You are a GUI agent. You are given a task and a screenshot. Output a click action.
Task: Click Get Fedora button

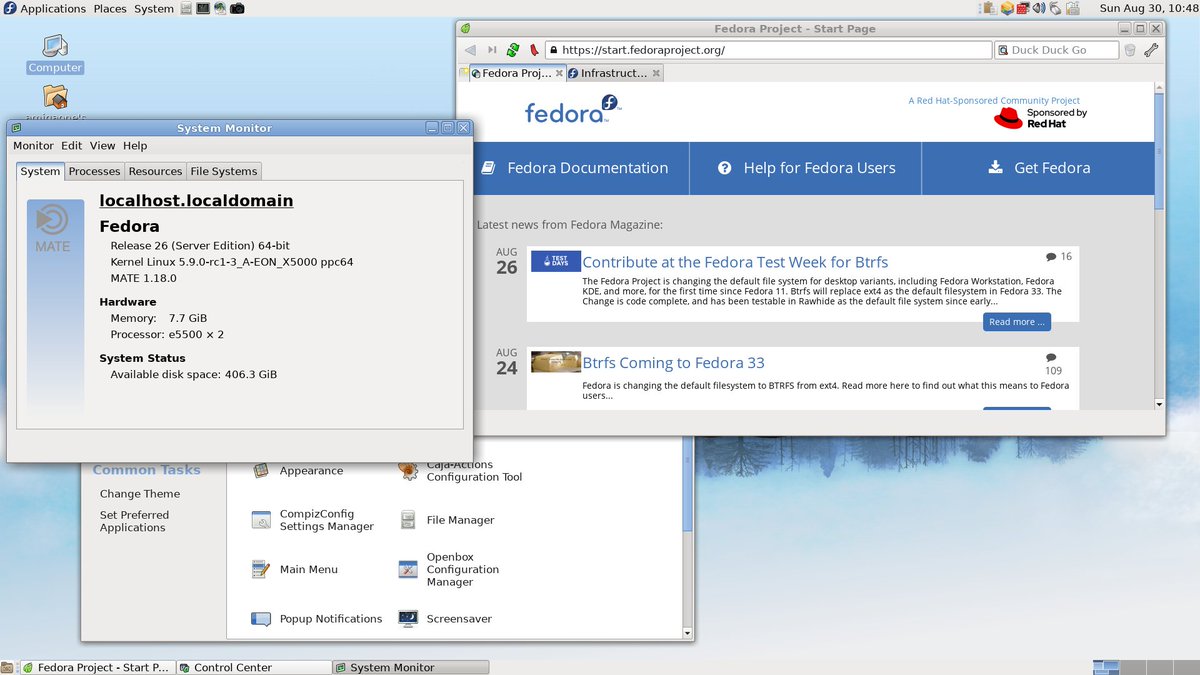pyautogui.click(x=1038, y=168)
